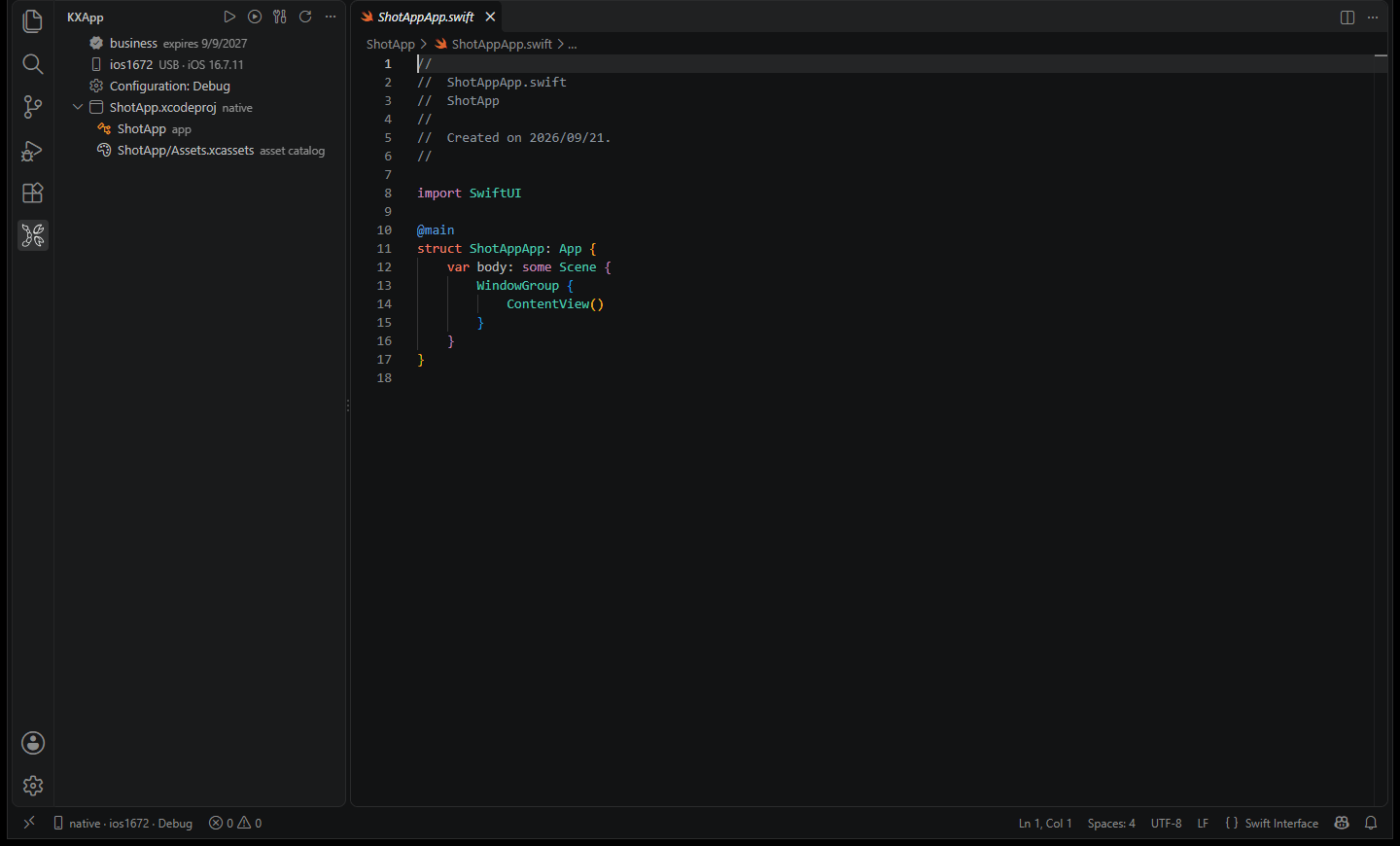Select encoding via UTF-8 status item
Viewport: 1400px width, 846px height.
pos(1166,823)
